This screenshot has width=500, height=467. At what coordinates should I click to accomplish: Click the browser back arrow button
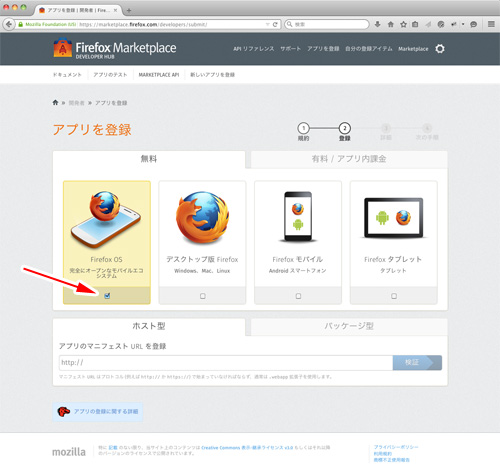[9, 24]
